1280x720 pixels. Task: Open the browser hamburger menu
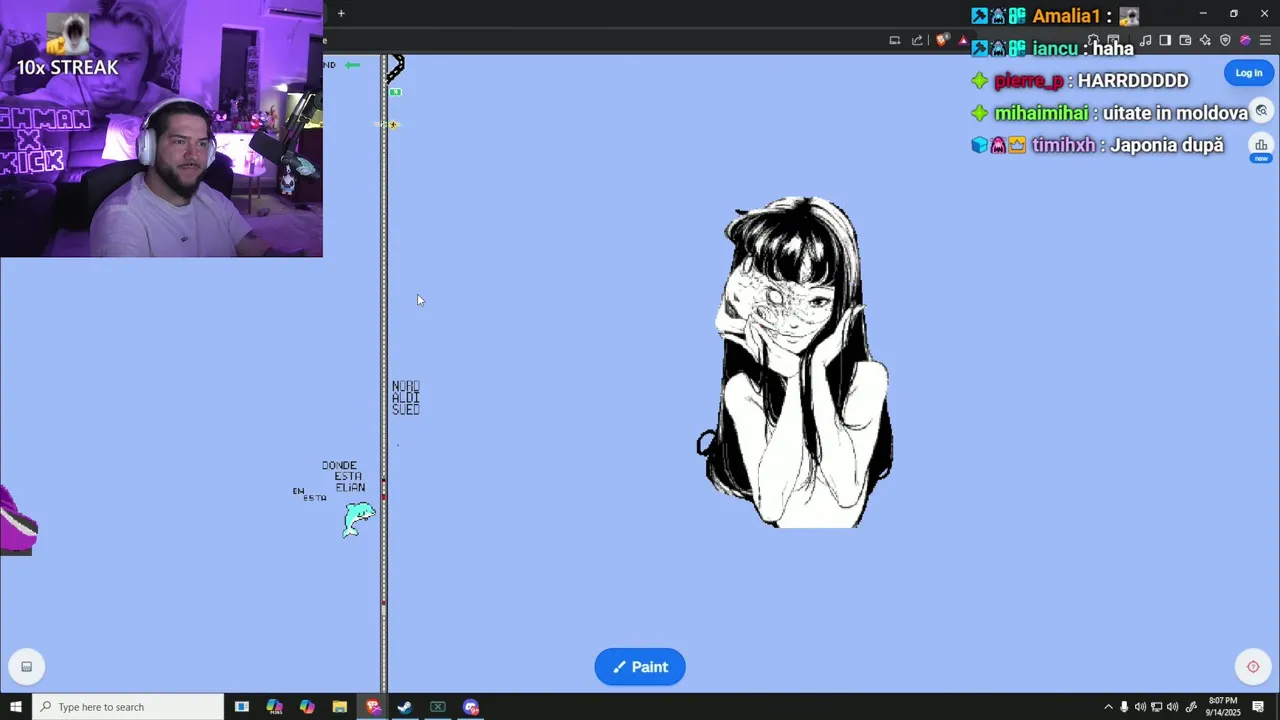point(1265,41)
